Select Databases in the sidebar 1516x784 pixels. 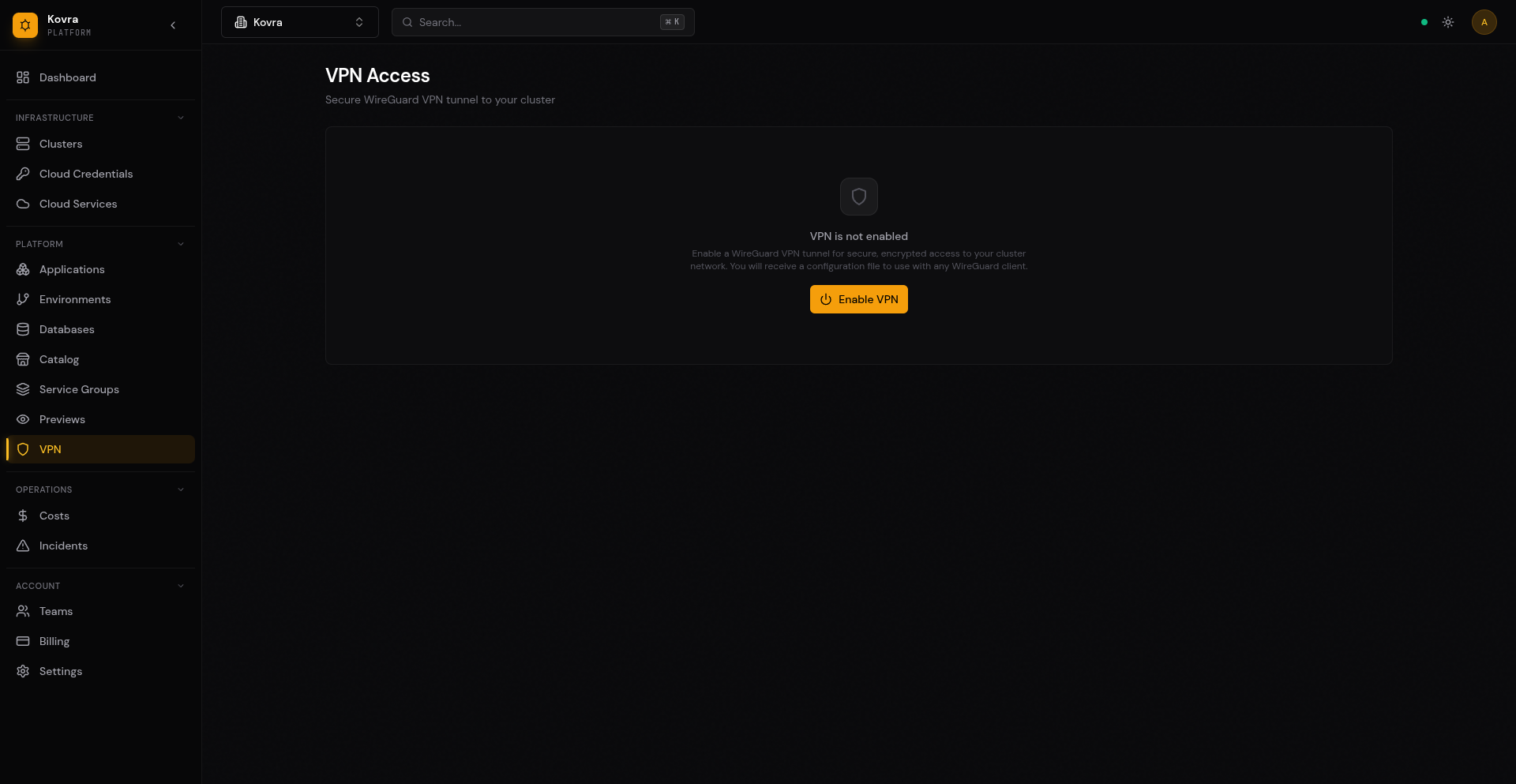pyautogui.click(x=100, y=329)
